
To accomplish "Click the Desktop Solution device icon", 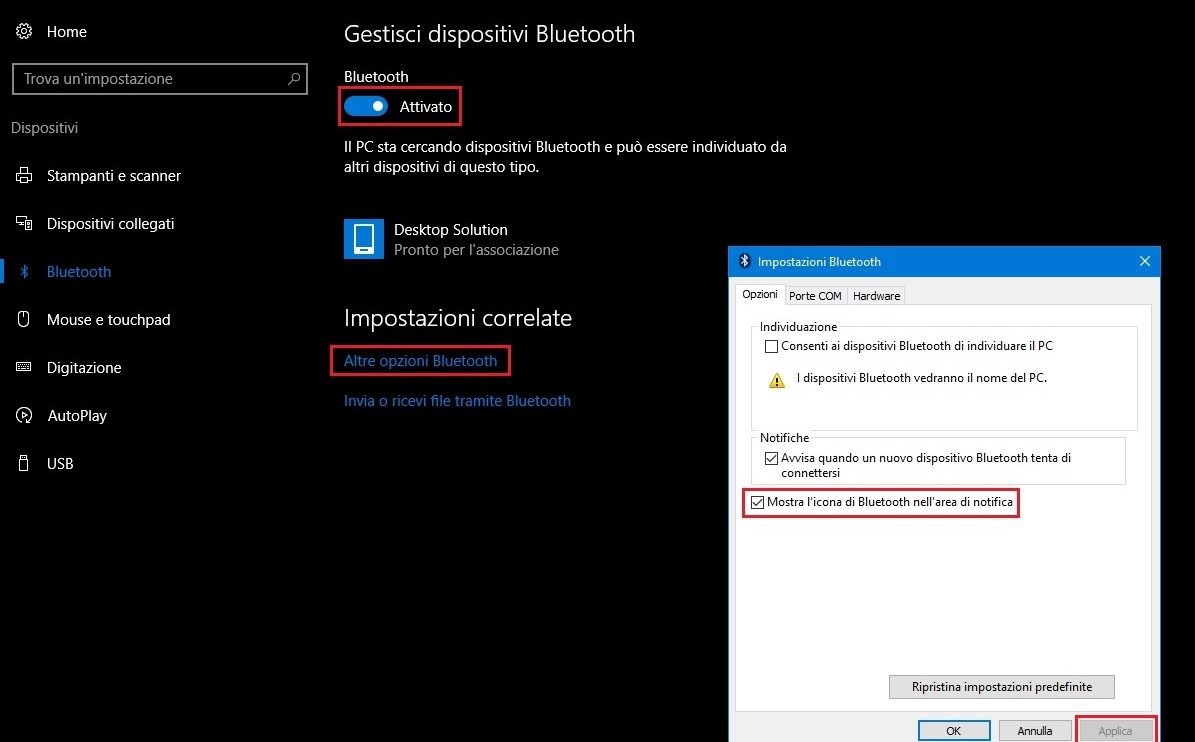I will coord(364,239).
